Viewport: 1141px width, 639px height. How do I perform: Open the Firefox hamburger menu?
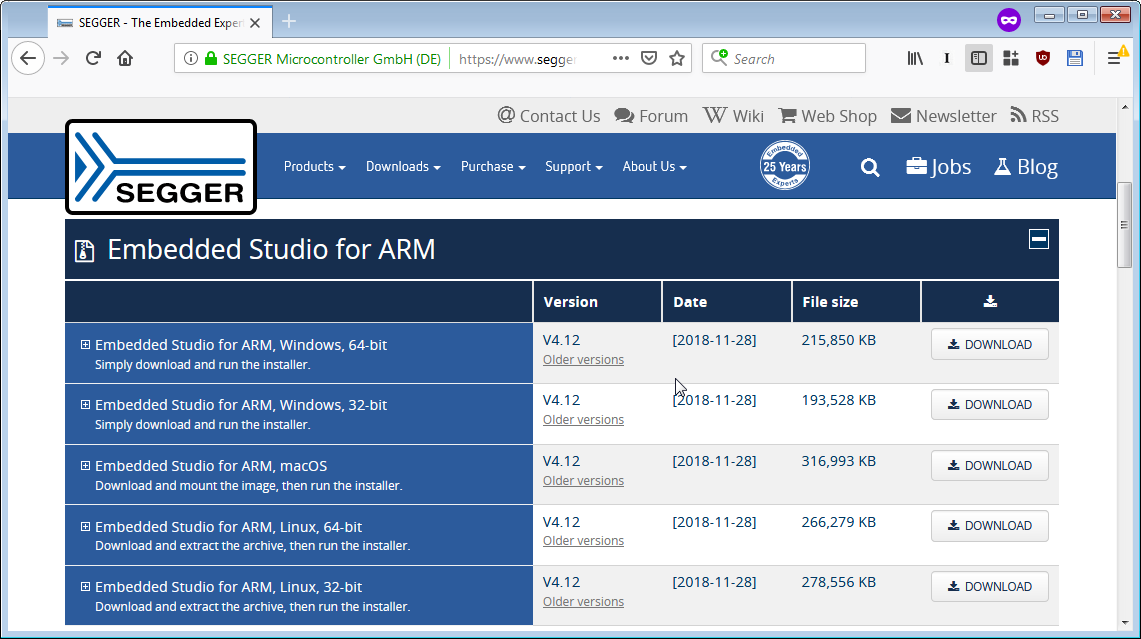[x=1114, y=58]
